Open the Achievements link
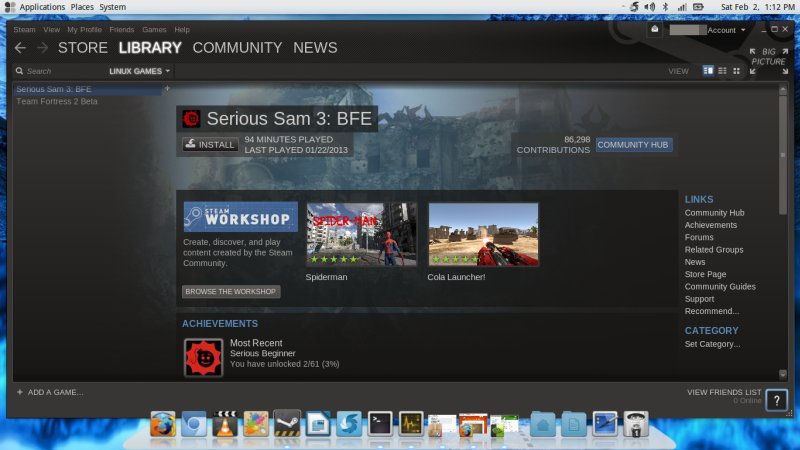Screen dimensions: 800x450 pos(711,225)
